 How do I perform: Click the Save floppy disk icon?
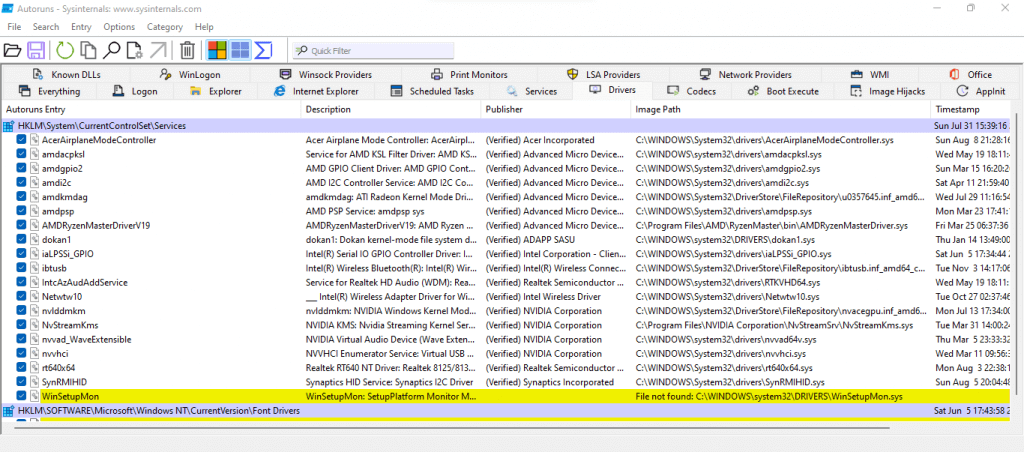[36, 50]
